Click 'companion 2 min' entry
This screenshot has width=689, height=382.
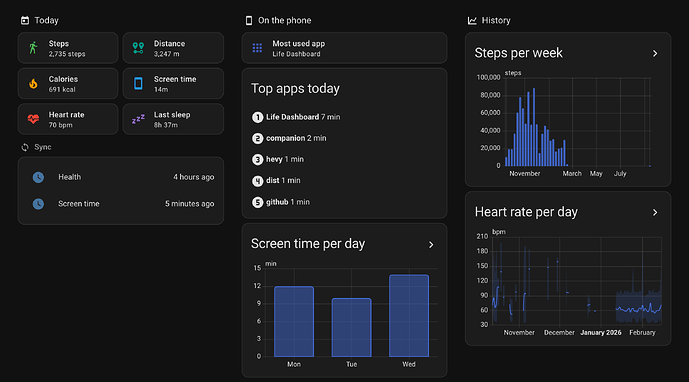tap(296, 138)
